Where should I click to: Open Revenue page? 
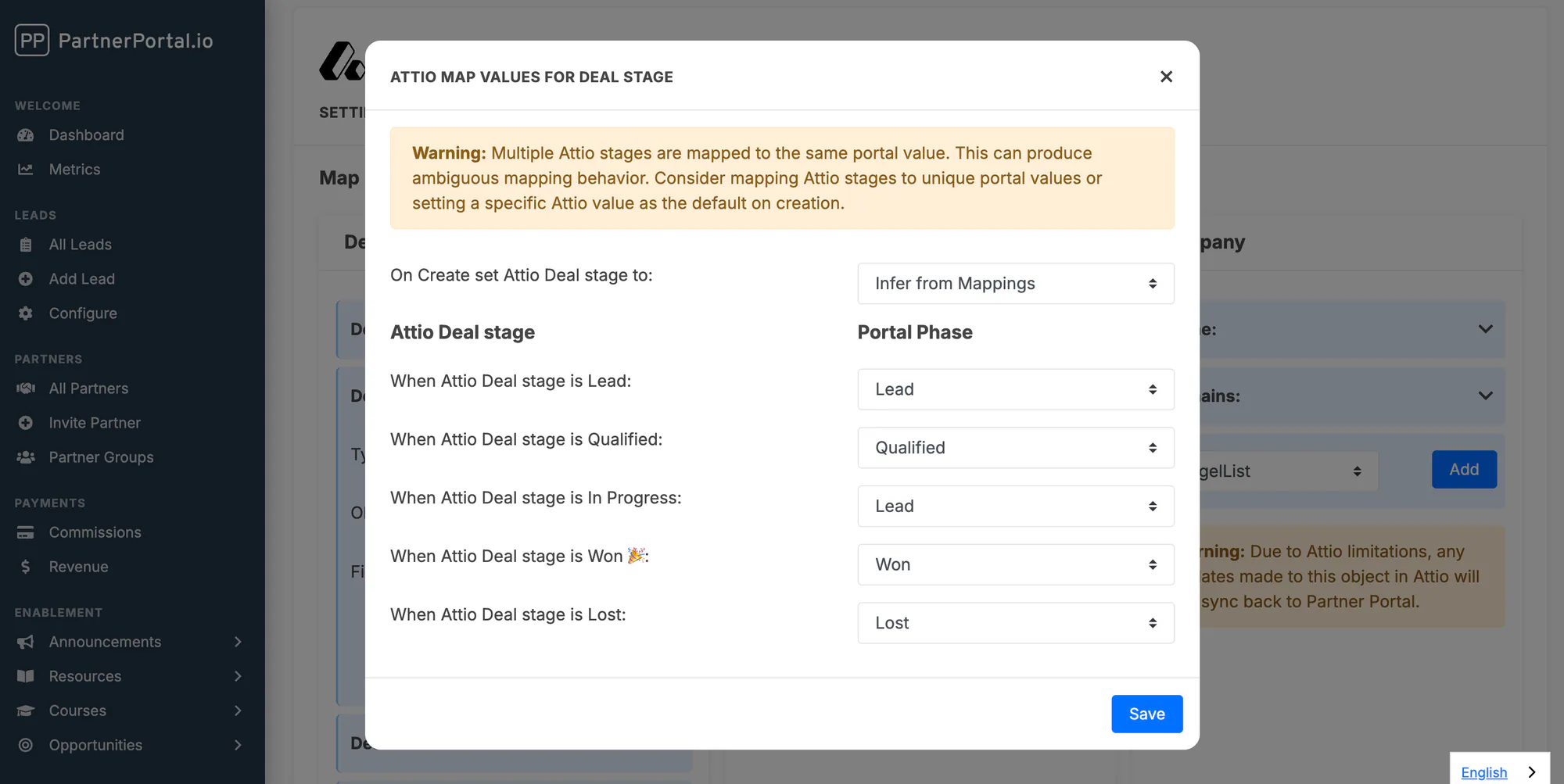tap(78, 567)
